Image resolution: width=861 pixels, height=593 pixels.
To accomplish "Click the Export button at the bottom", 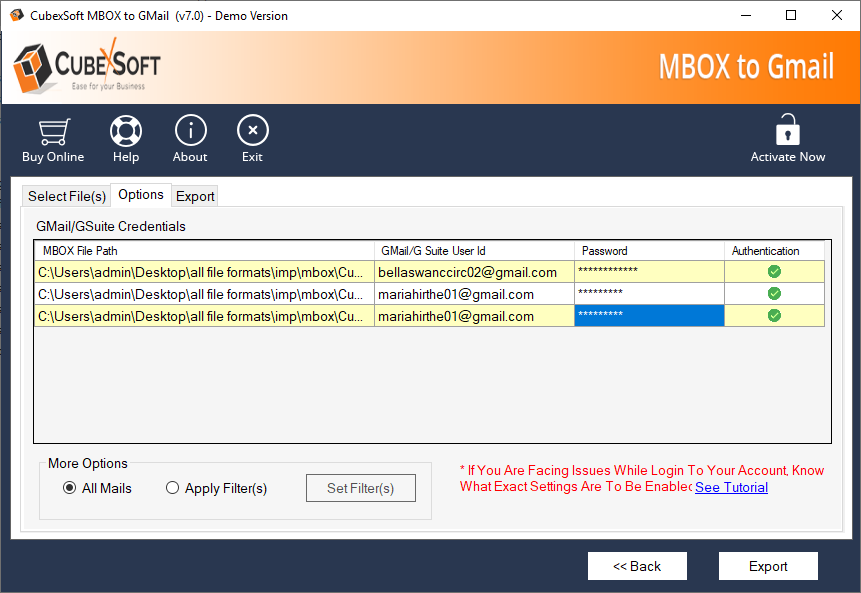I will (768, 566).
